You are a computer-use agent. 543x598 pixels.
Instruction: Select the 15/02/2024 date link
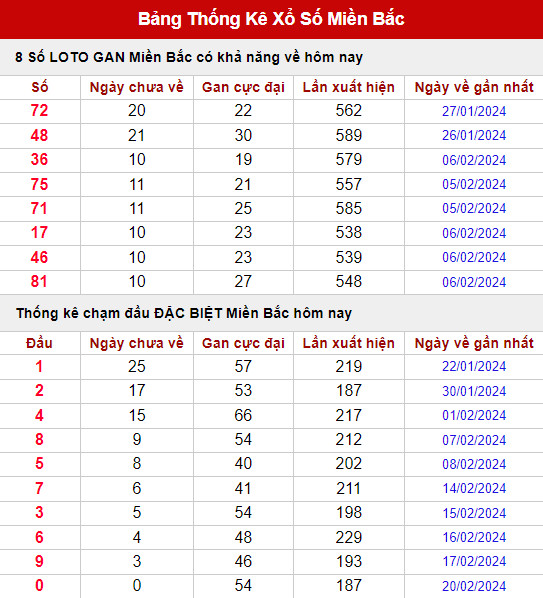474,513
